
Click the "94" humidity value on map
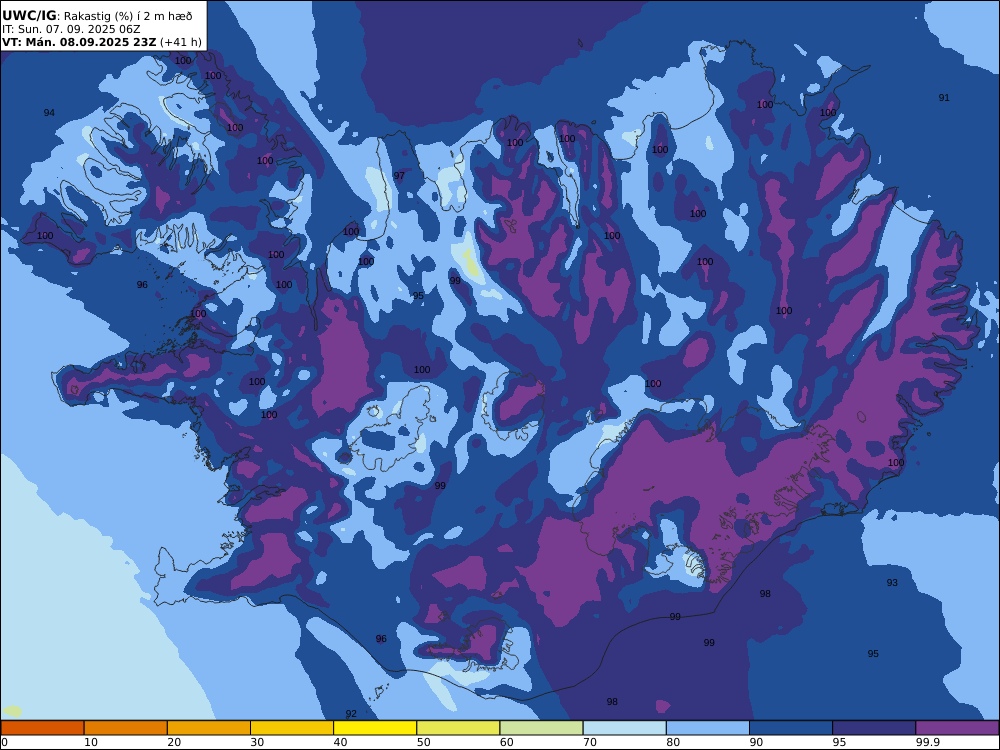point(49,113)
